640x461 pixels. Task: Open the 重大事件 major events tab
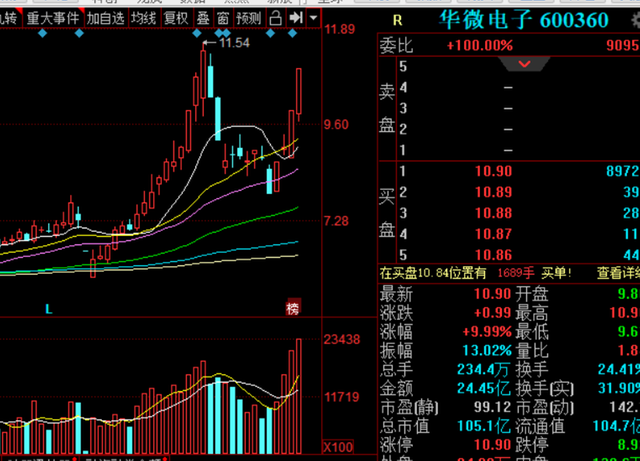(52, 18)
